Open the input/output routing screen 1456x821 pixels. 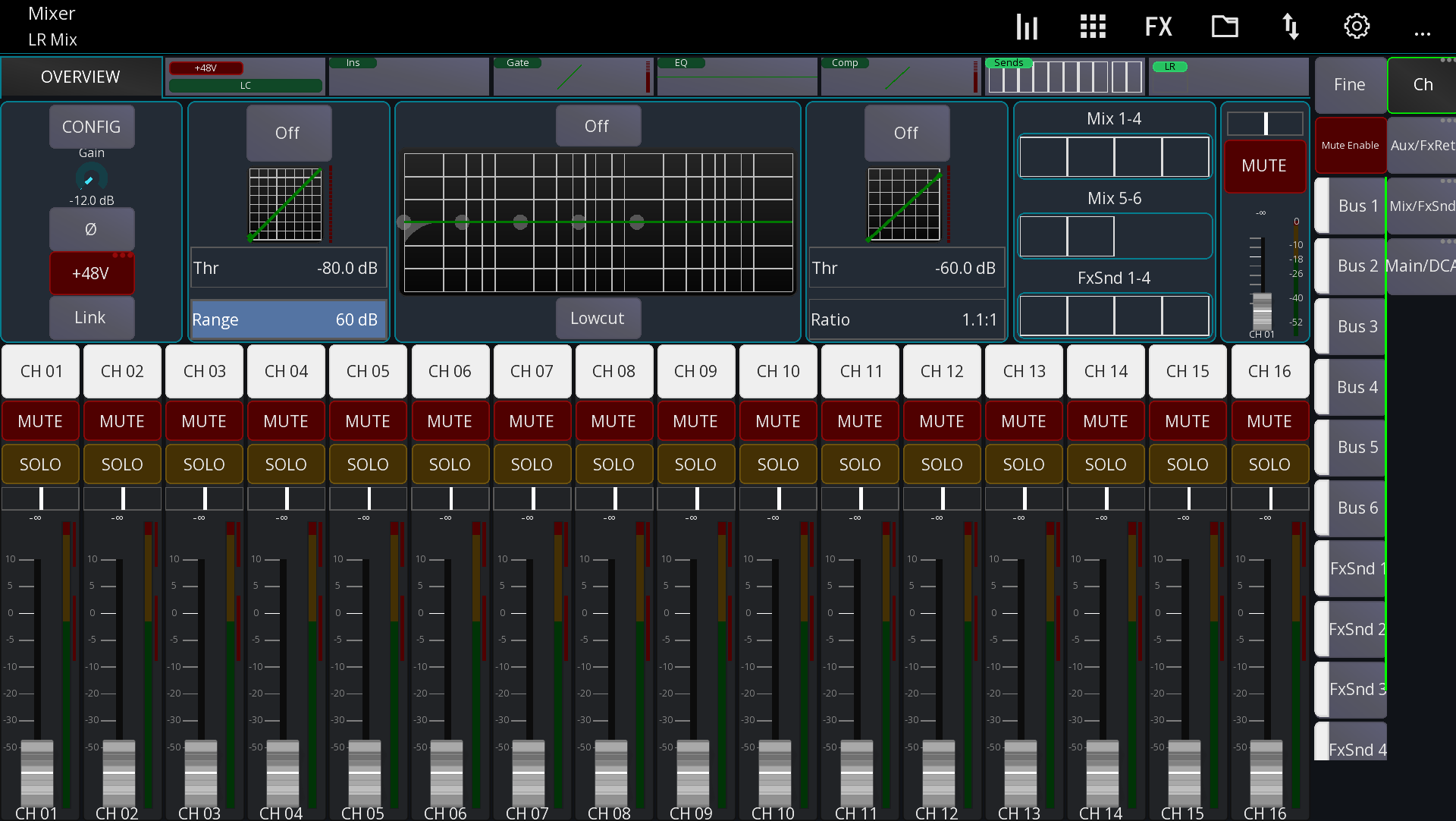(x=1291, y=27)
